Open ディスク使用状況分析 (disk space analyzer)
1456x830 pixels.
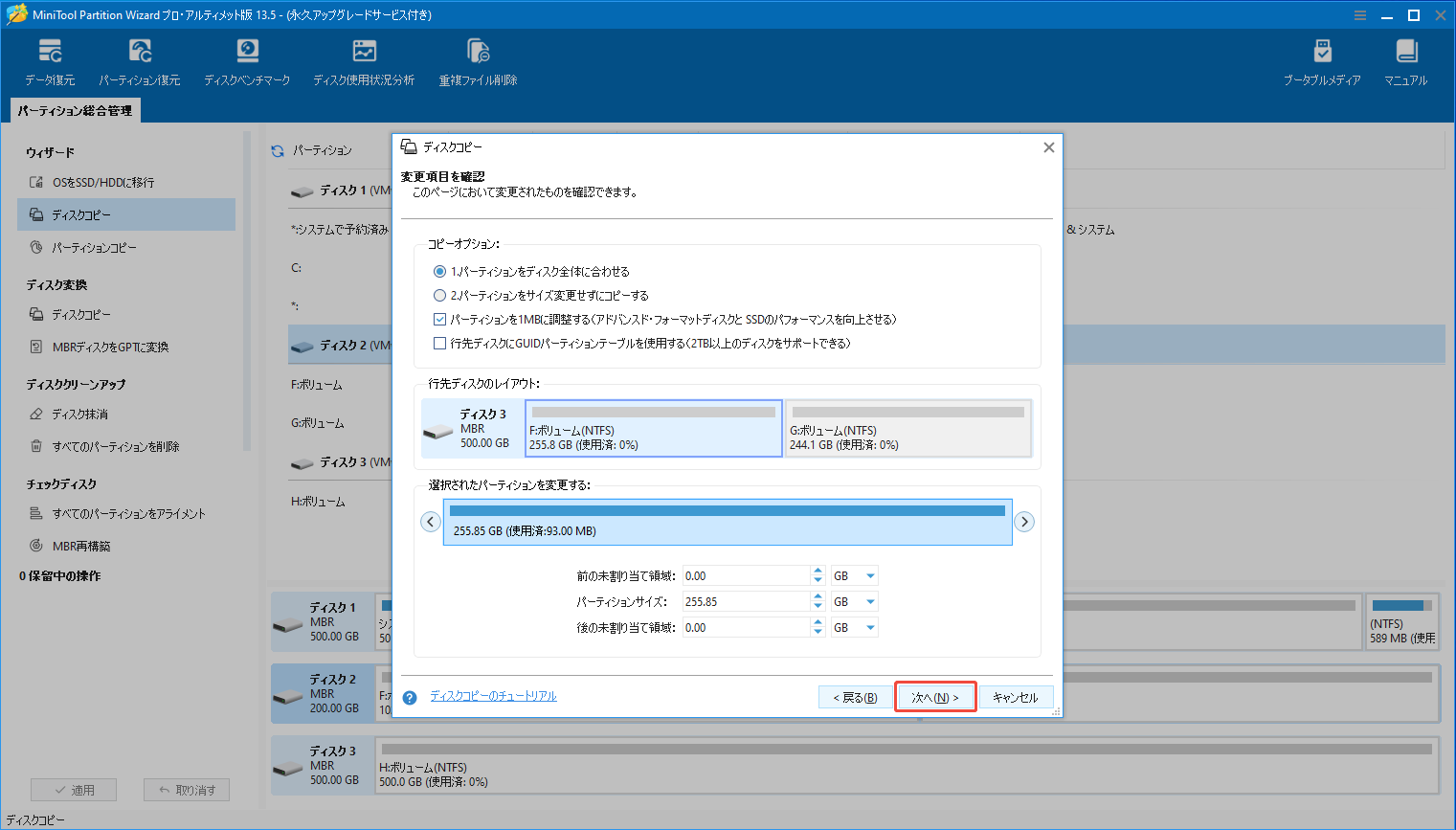pos(364,59)
